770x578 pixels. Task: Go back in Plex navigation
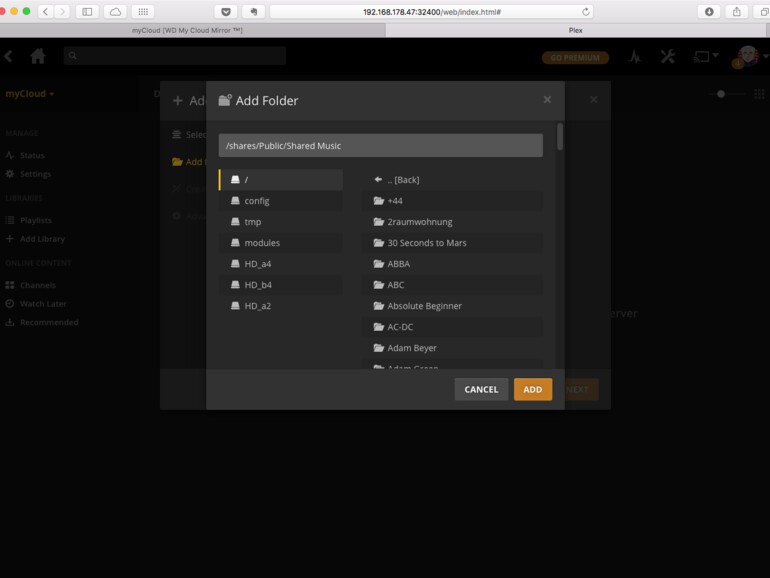8,56
